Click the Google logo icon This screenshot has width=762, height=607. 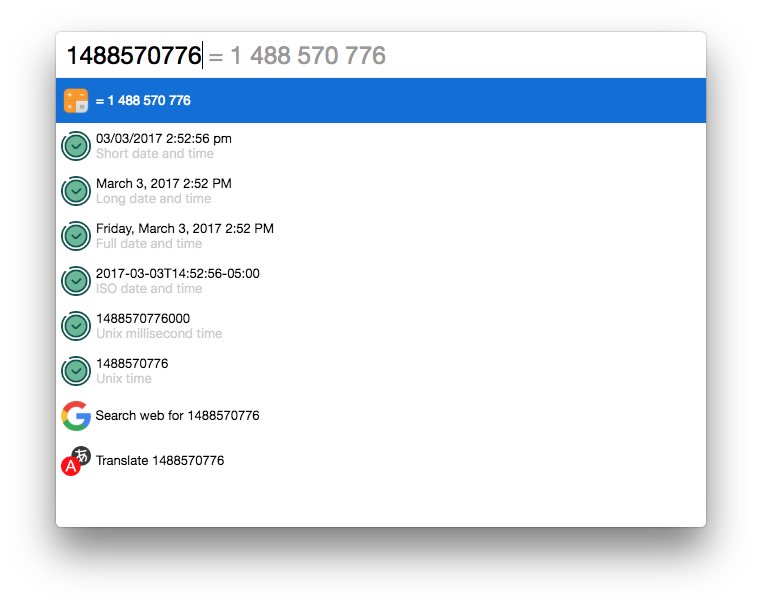tap(76, 416)
